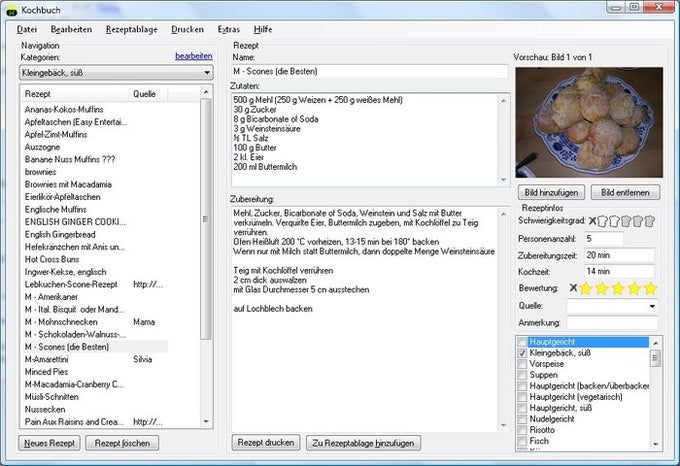Set difficulty to fourth chef hat
Screen dimensions: 680x466
[638, 222]
